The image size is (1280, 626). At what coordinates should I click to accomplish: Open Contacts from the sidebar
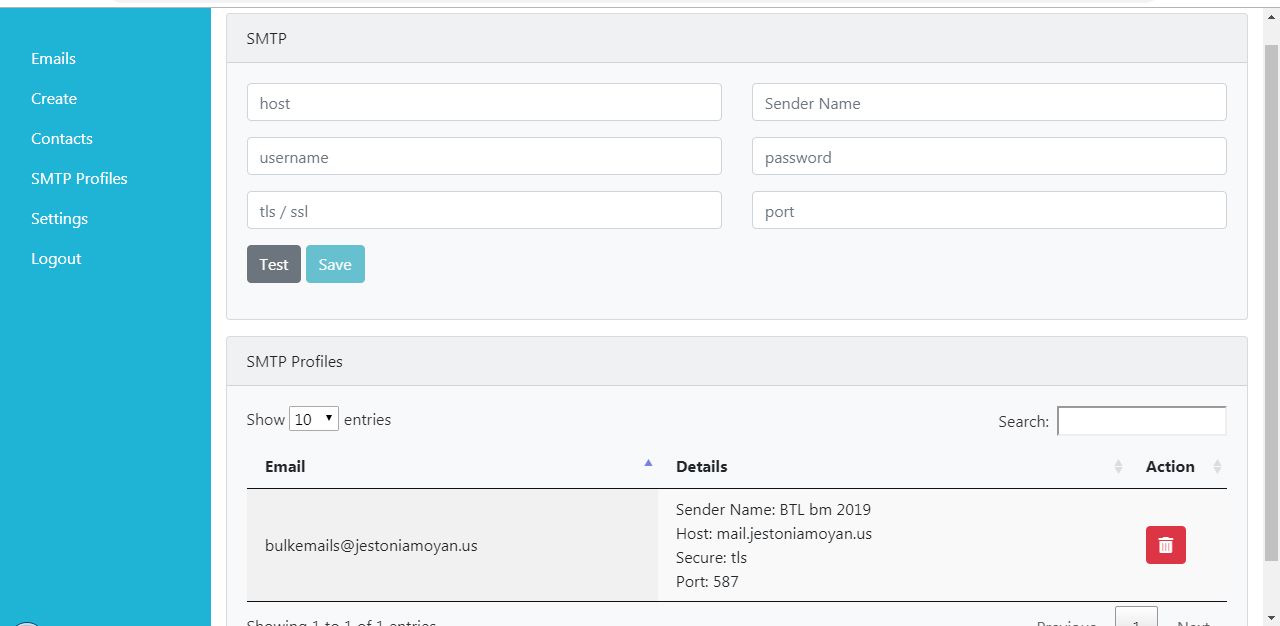(62, 138)
